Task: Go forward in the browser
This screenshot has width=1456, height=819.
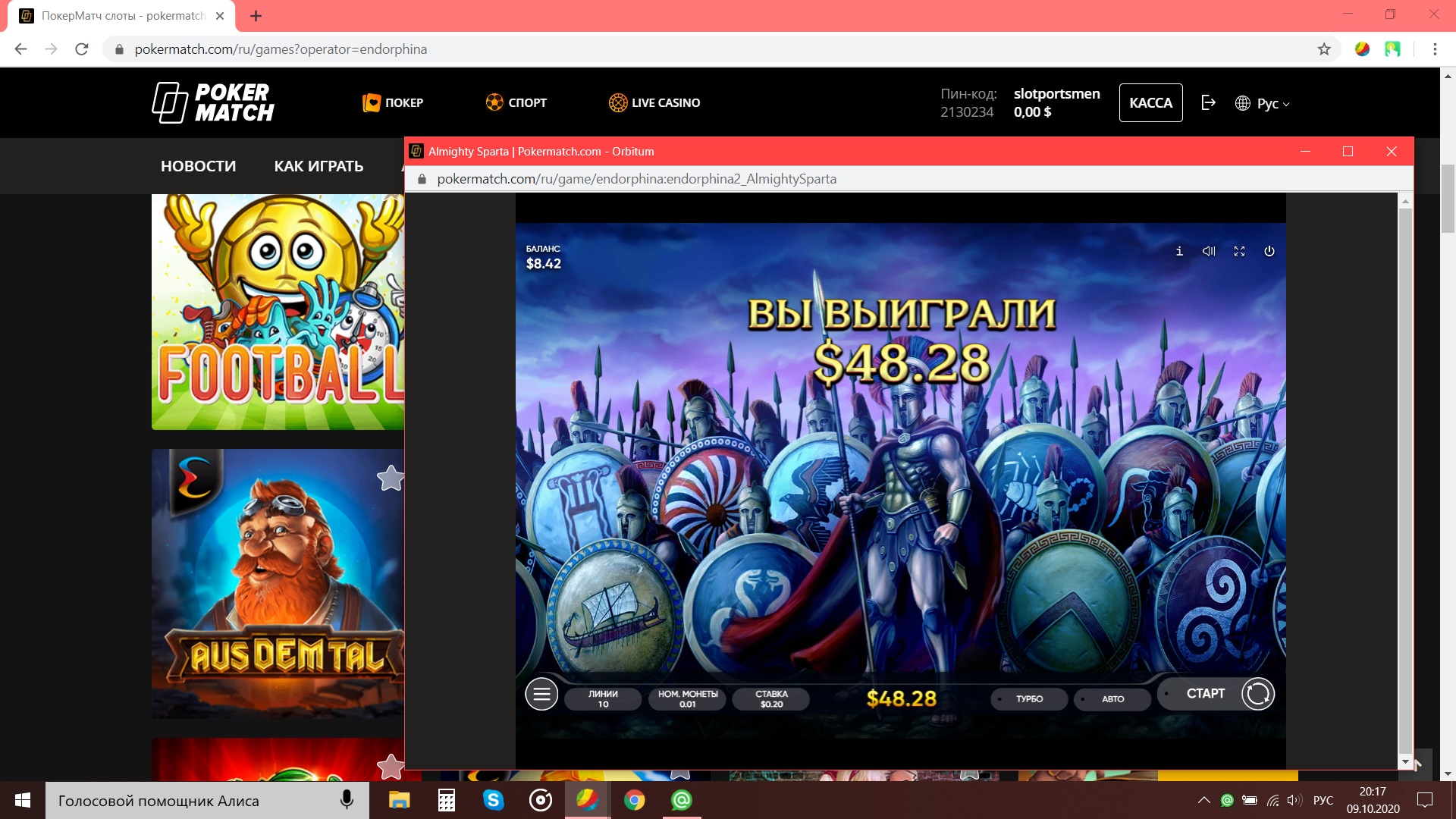Action: click(x=52, y=49)
